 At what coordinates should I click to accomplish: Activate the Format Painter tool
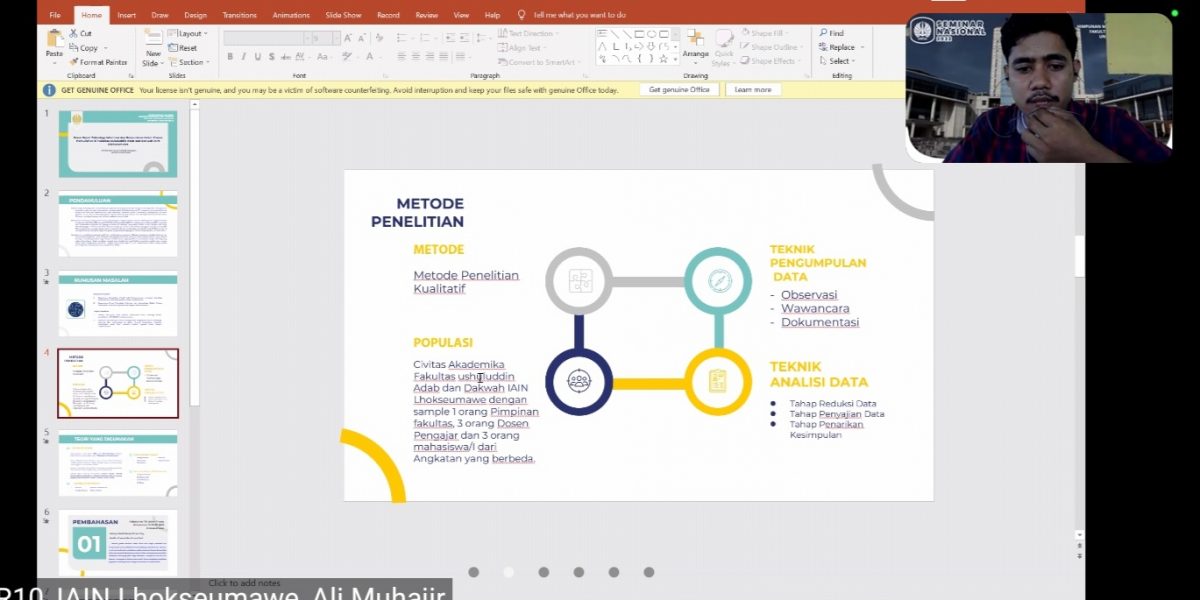99,62
